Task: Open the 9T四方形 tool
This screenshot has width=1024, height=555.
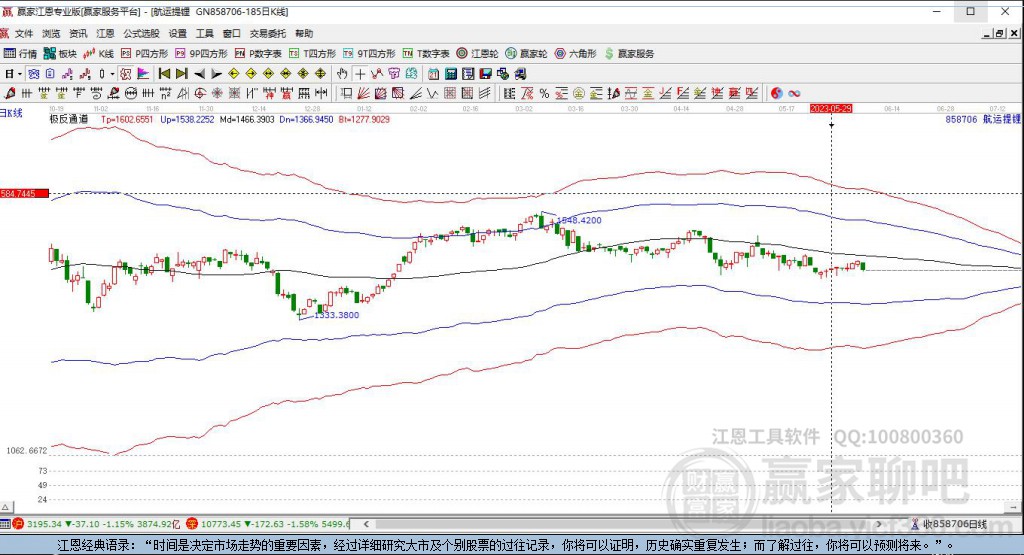Action: click(x=369, y=54)
